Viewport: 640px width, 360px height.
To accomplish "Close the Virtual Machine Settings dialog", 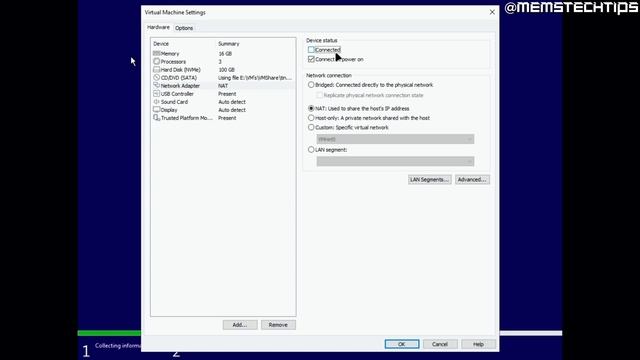I will pyautogui.click(x=492, y=12).
